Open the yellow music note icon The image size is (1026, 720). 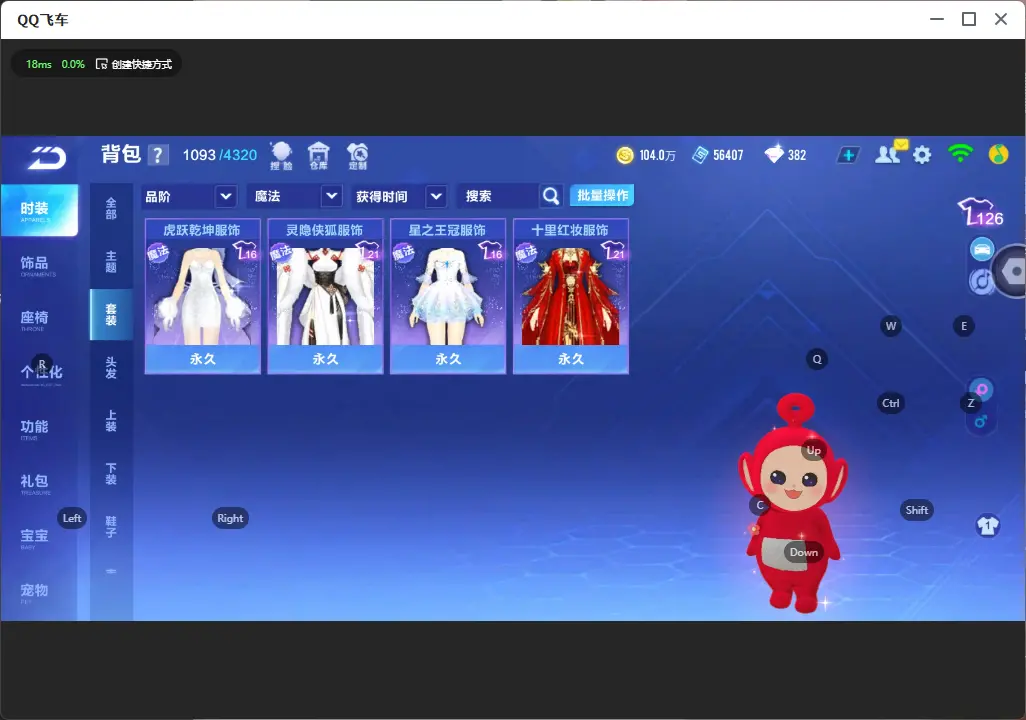(999, 154)
